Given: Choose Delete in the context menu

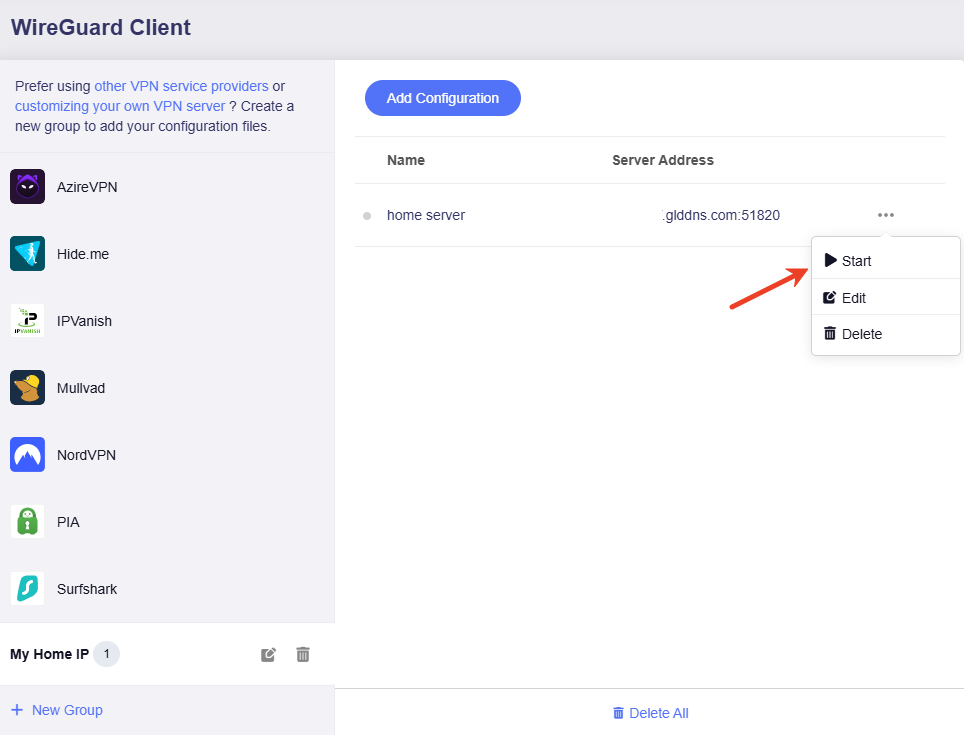Looking at the screenshot, I should [x=886, y=334].
